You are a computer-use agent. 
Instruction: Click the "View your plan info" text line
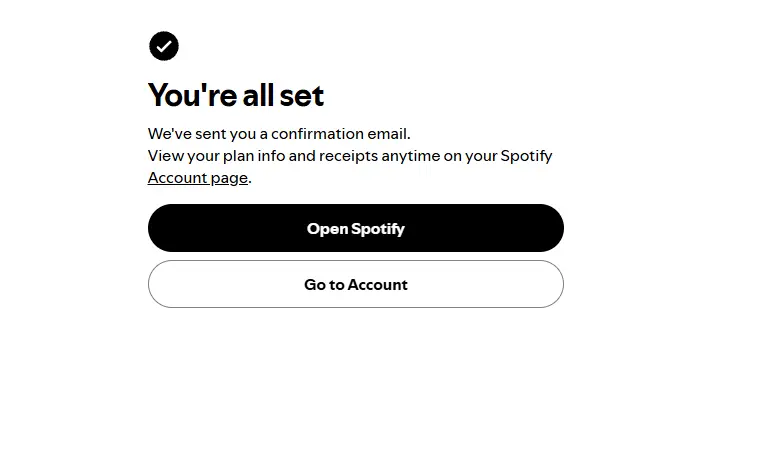click(350, 156)
